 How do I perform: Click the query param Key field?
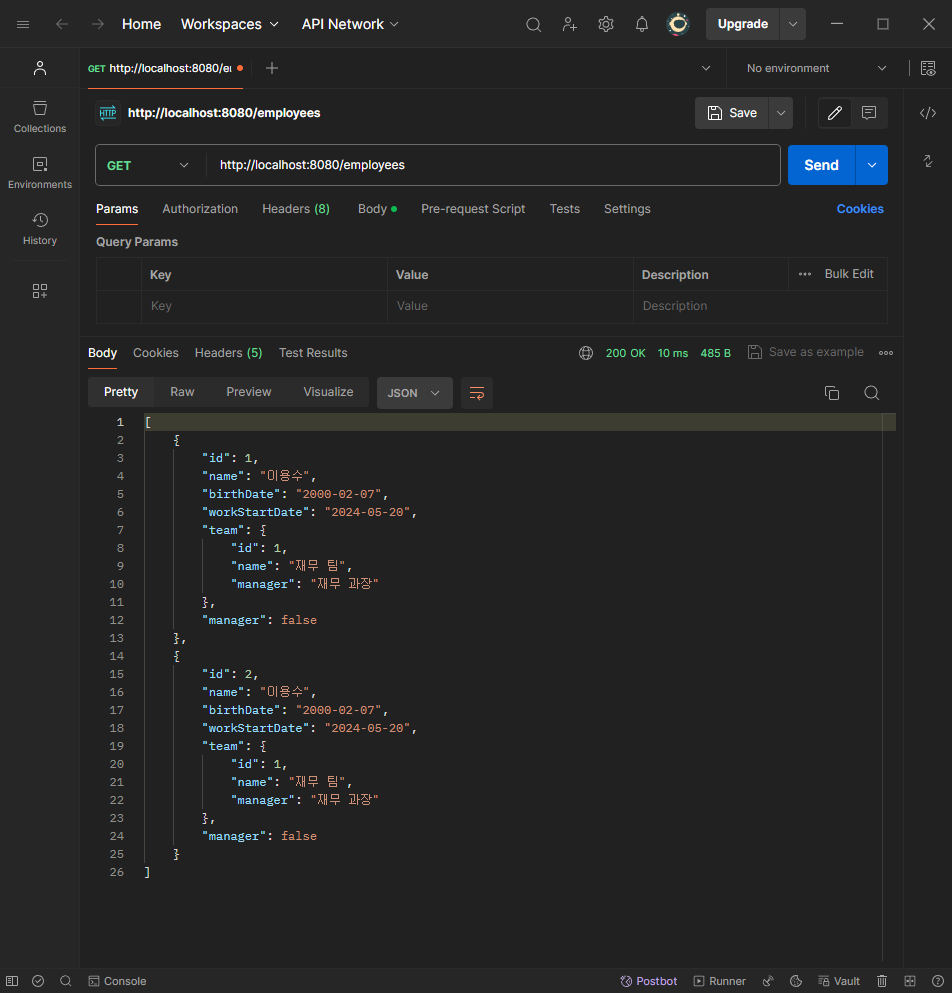(264, 306)
